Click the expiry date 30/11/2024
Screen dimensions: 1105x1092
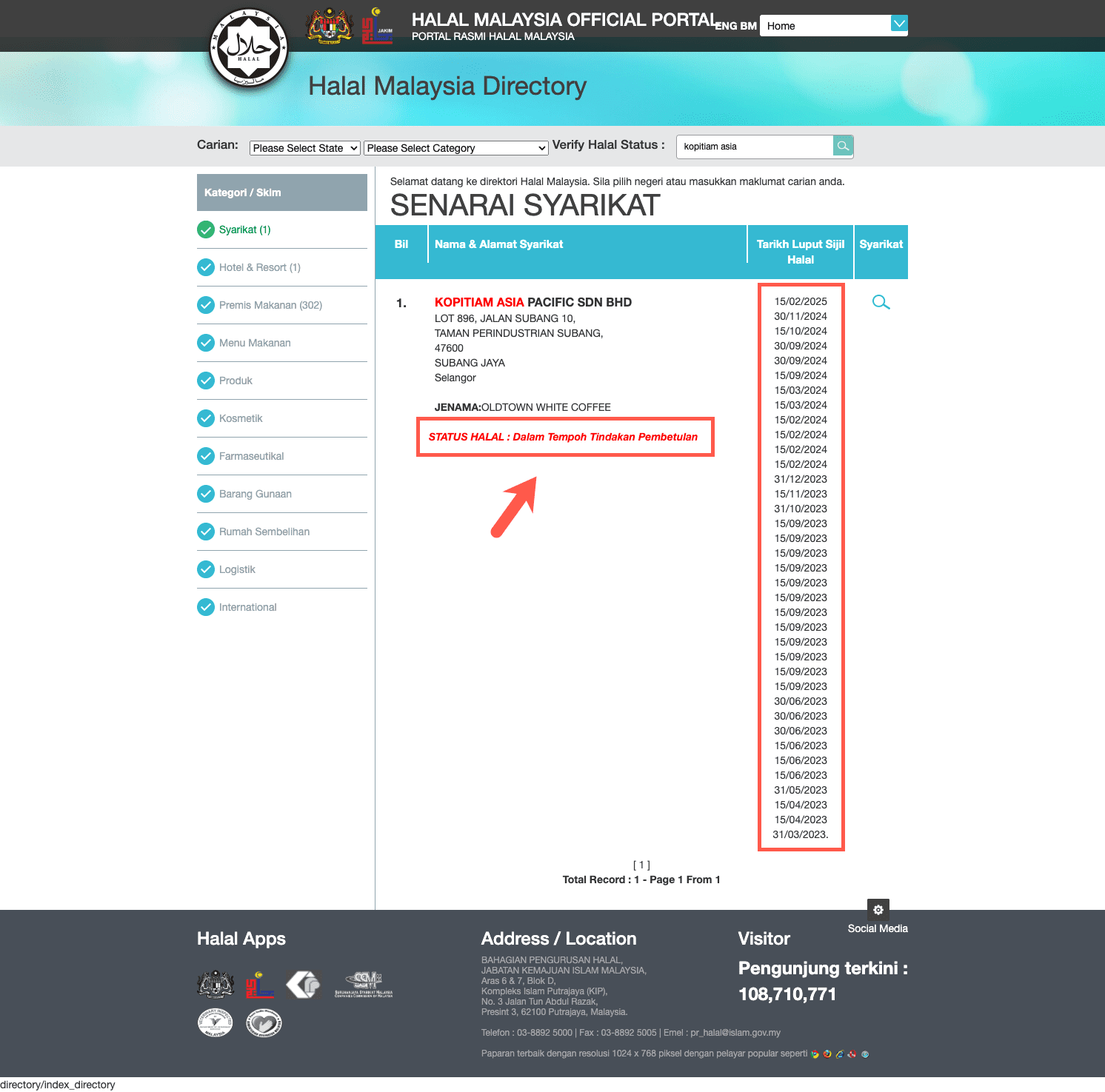pos(801,316)
